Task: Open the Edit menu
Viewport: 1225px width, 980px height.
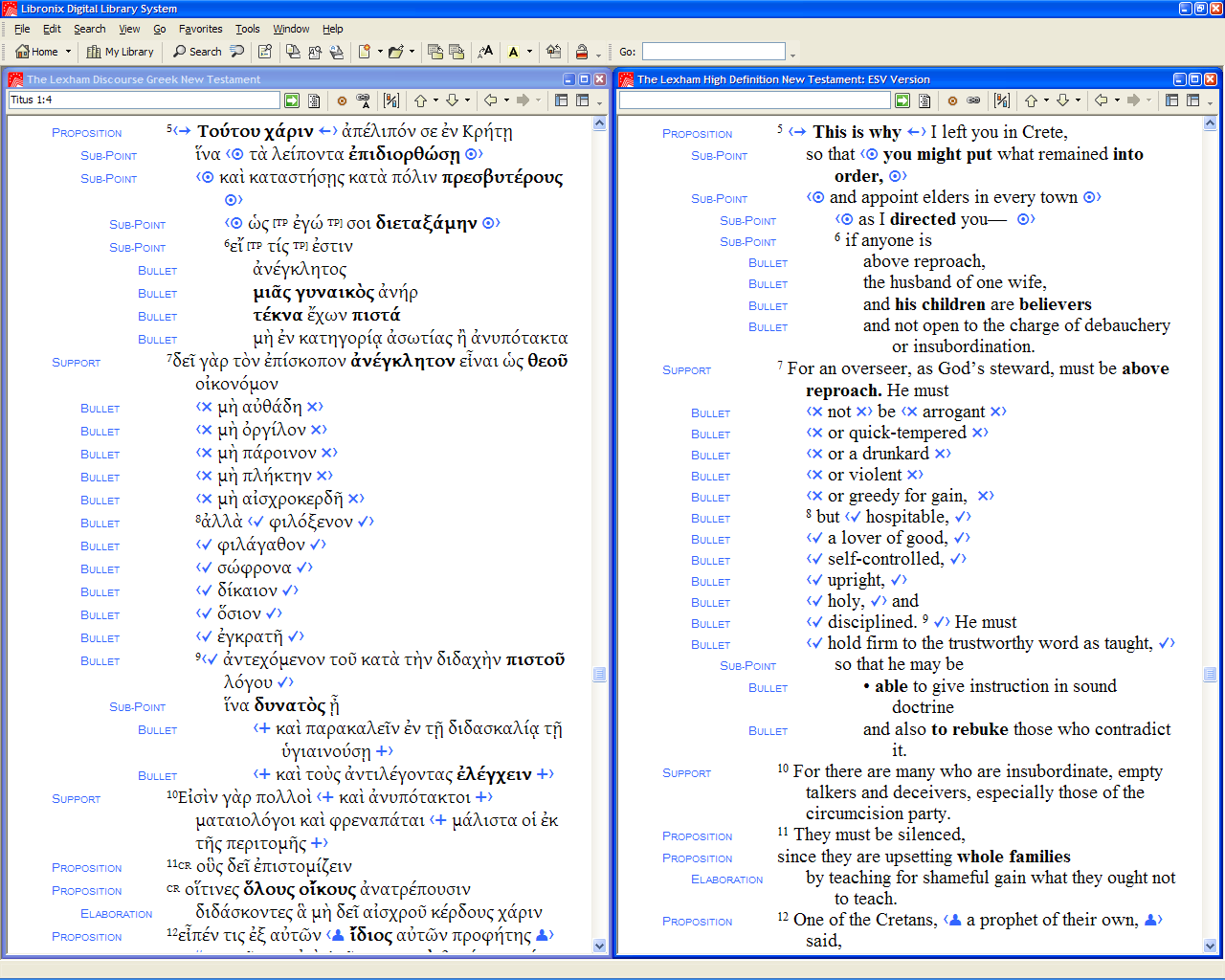Action: pyautogui.click(x=52, y=29)
